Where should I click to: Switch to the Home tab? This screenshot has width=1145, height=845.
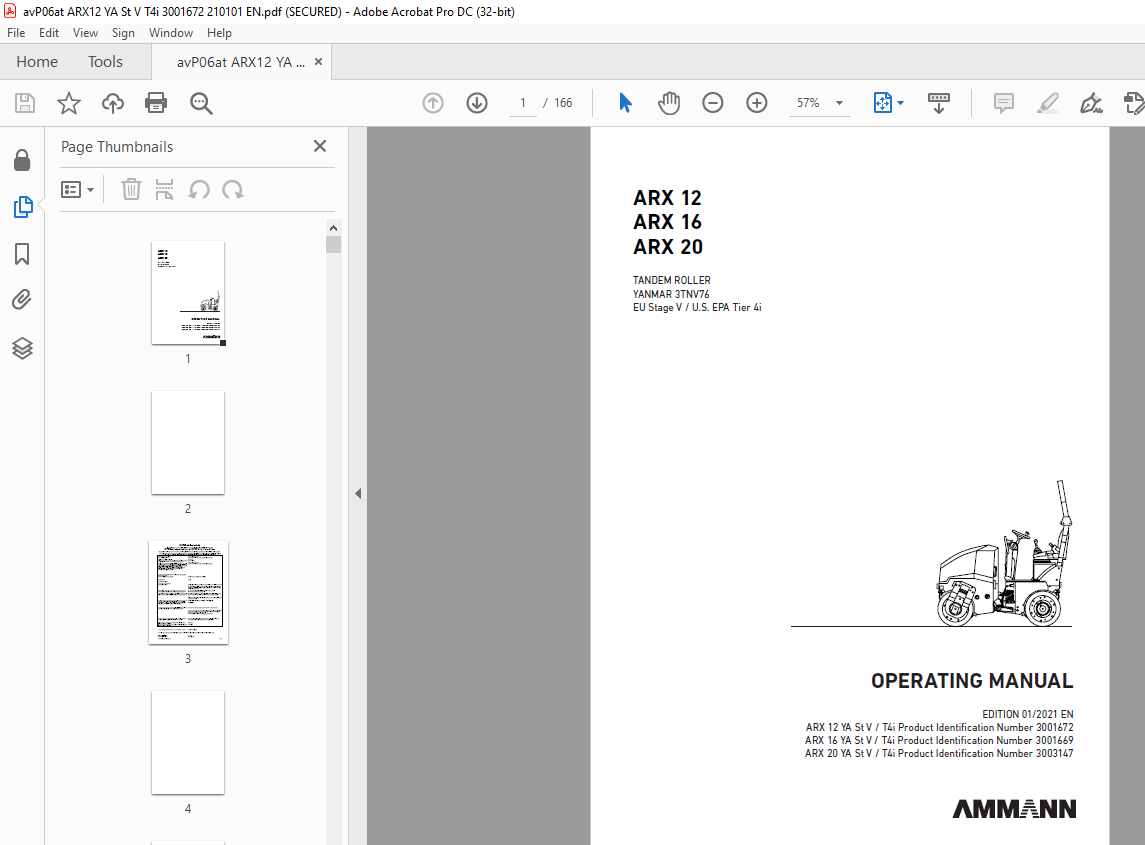pyautogui.click(x=37, y=62)
